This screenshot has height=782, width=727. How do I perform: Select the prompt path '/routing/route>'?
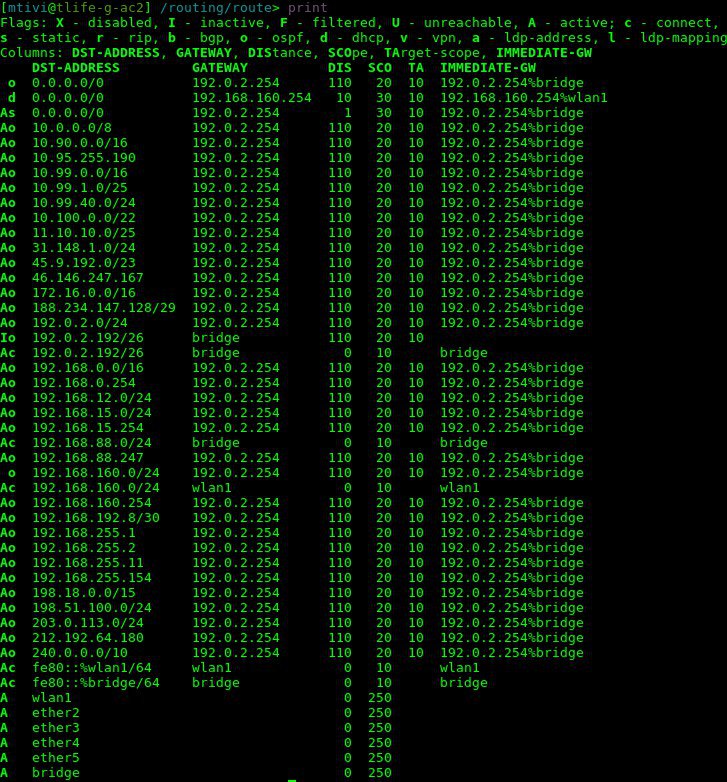219,8
